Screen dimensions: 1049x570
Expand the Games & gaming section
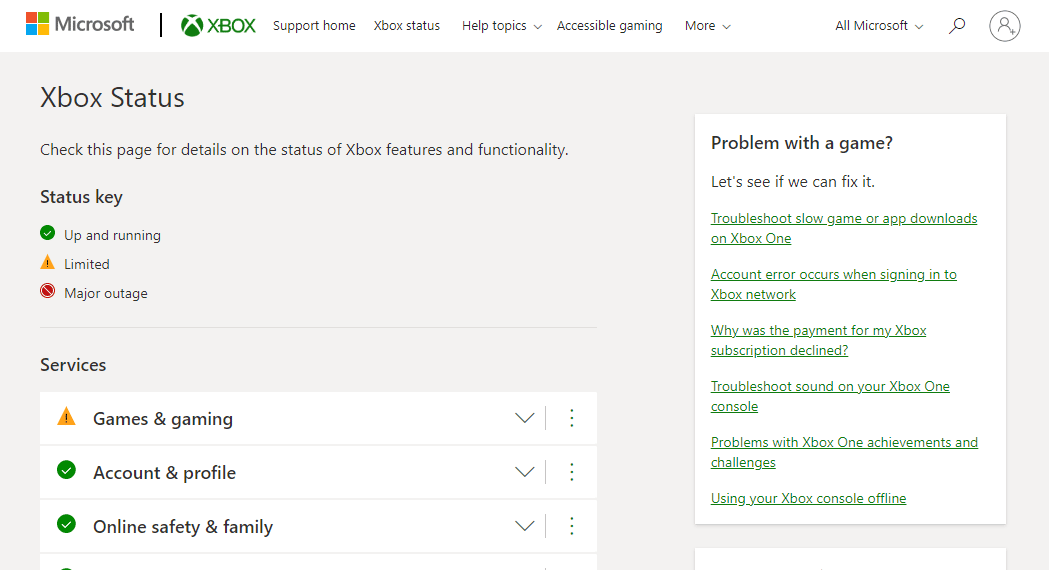coord(524,418)
